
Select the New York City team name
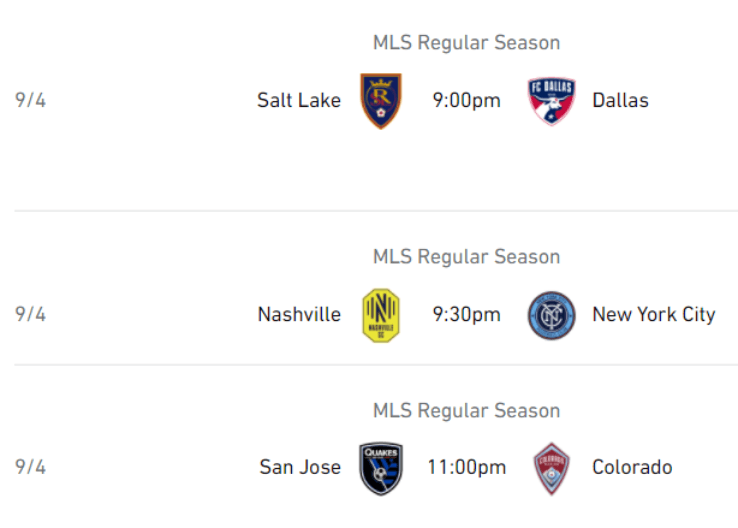pos(654,315)
